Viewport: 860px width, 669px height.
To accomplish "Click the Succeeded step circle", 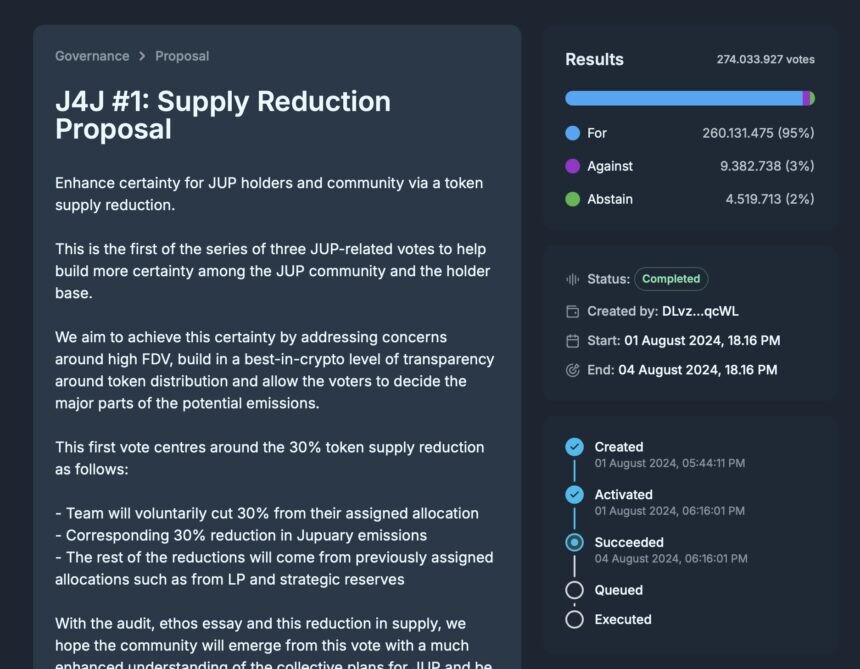I will tap(574, 542).
